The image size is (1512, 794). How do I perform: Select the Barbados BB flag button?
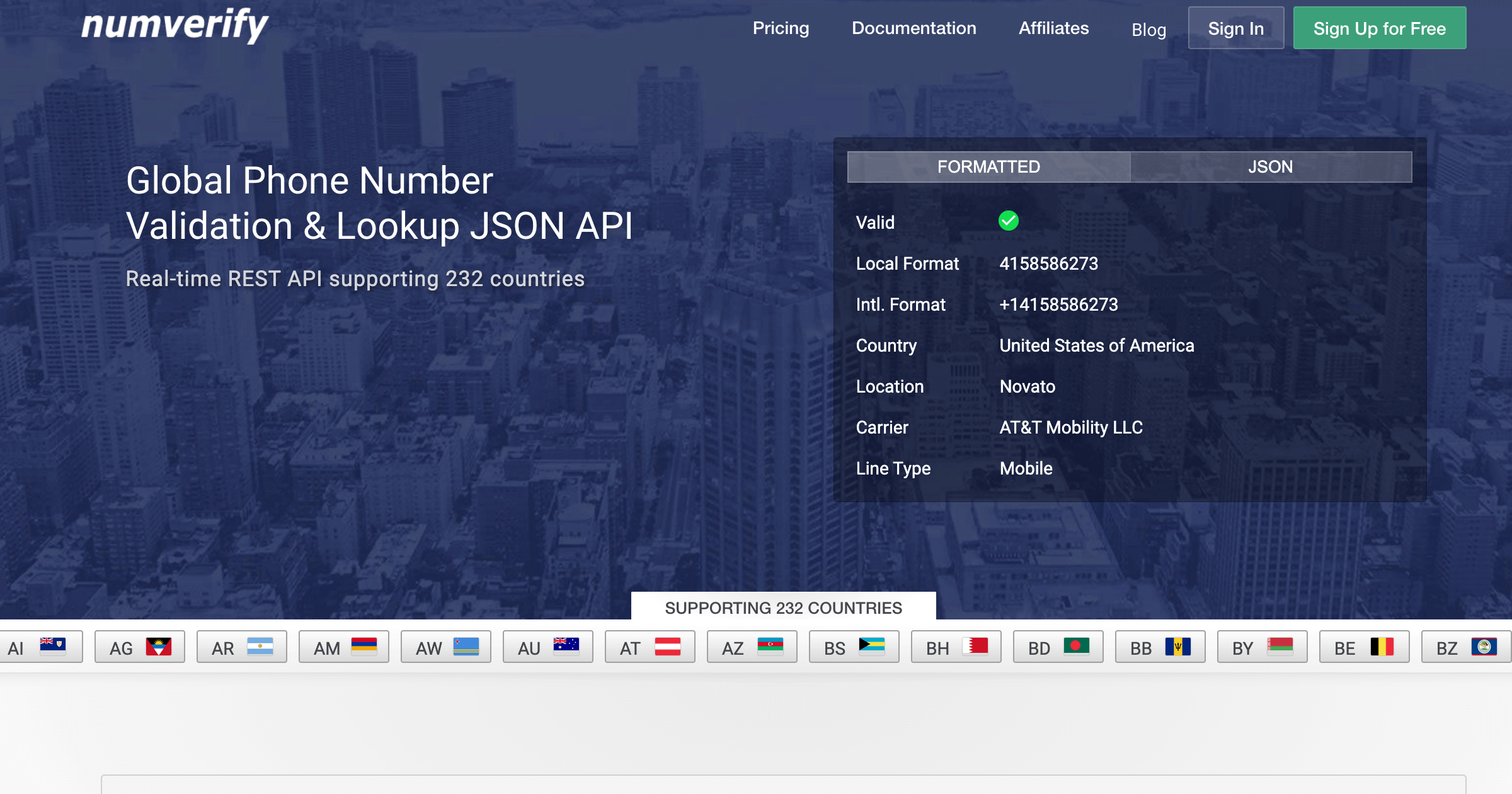(x=1160, y=647)
